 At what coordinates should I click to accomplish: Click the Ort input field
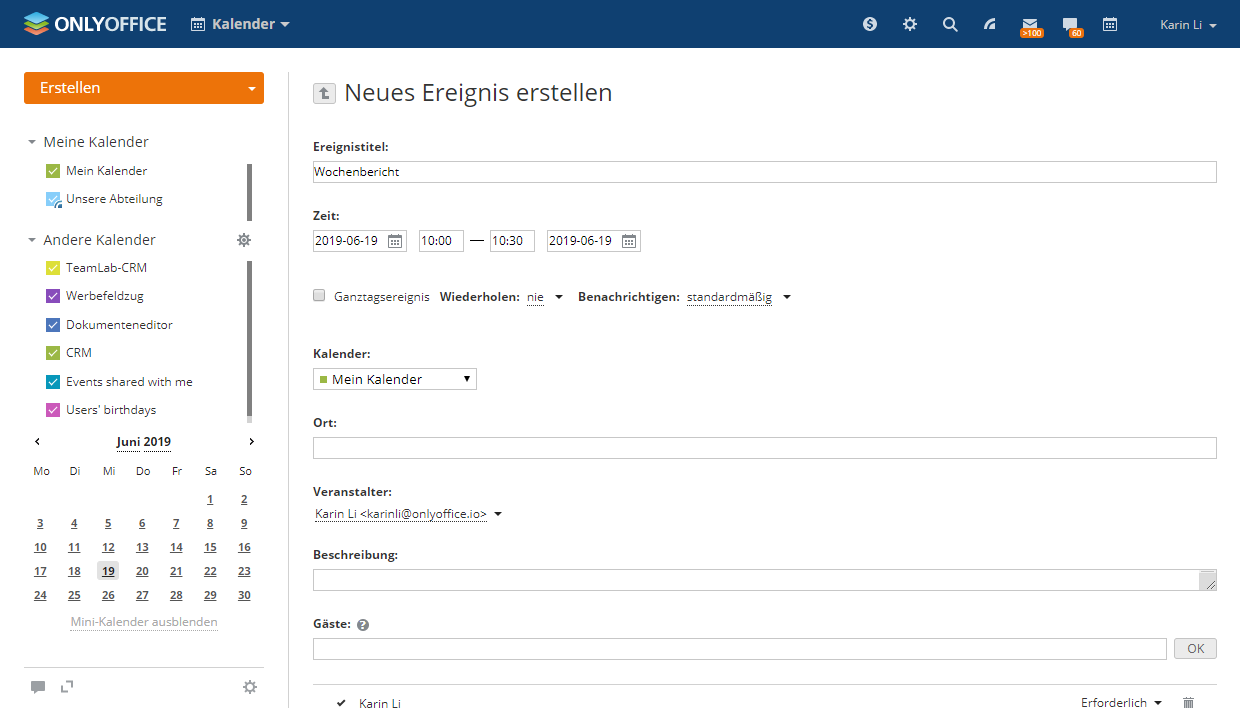[764, 448]
